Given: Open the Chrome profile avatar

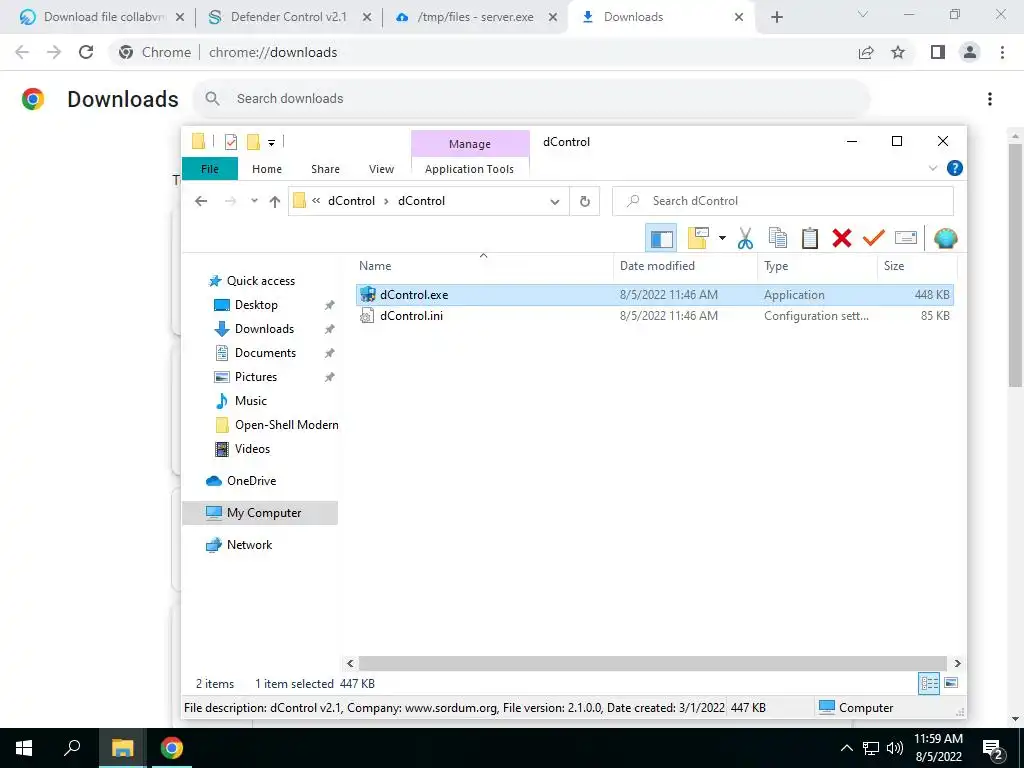Looking at the screenshot, I should 970,52.
